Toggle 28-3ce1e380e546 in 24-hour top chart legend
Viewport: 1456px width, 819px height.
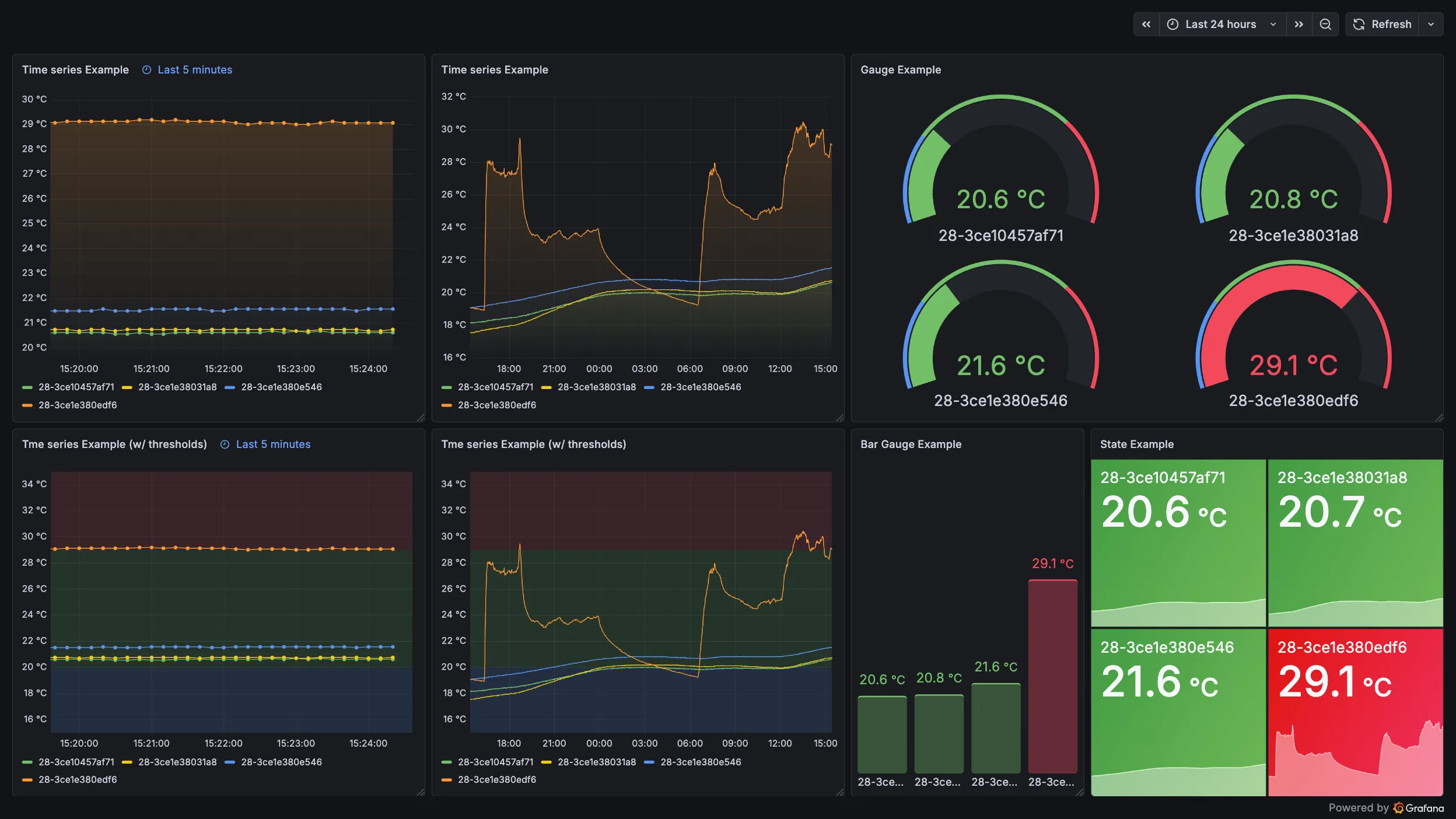701,387
